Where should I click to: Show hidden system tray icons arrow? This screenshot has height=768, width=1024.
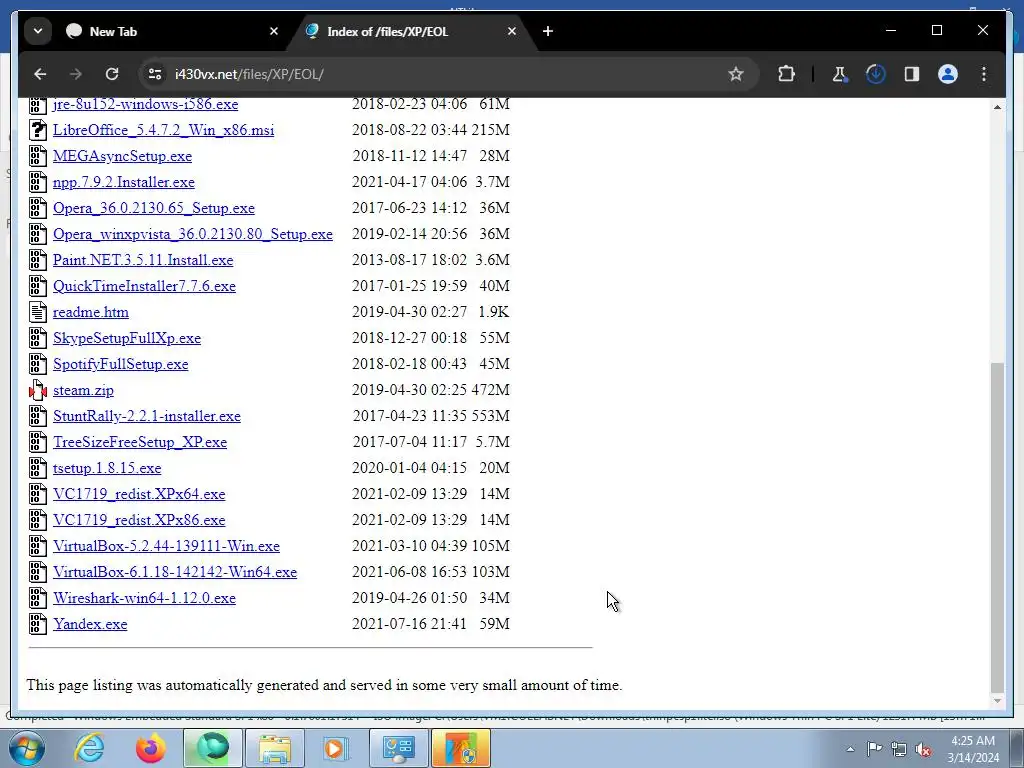[850, 749]
